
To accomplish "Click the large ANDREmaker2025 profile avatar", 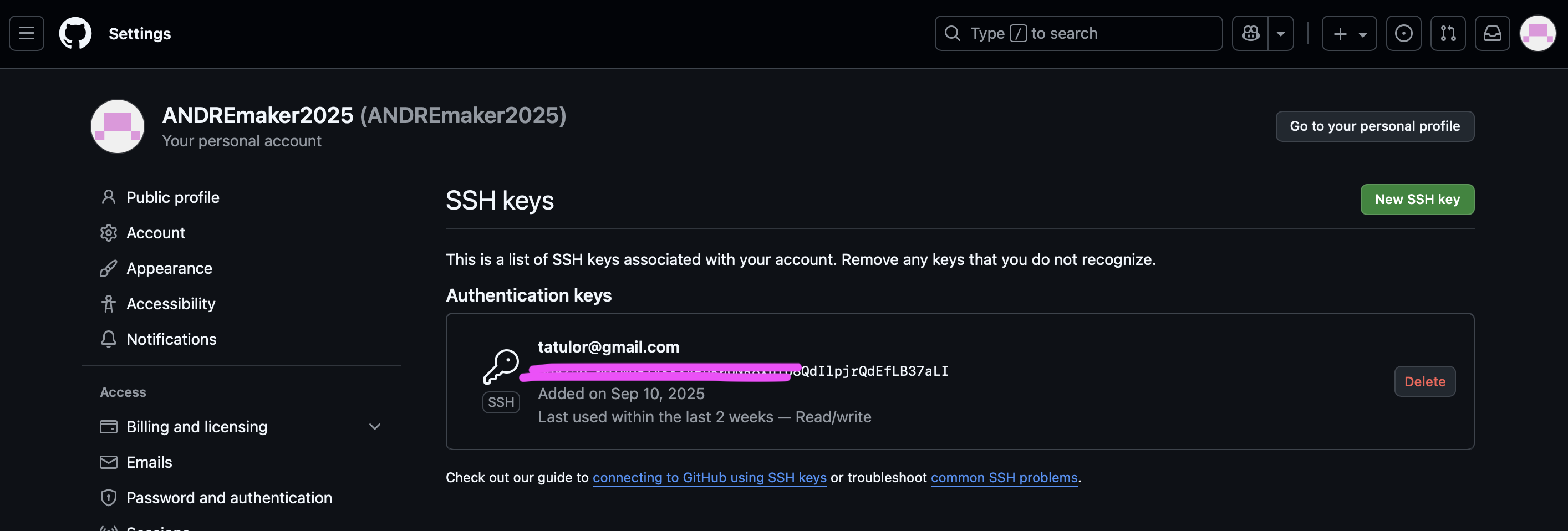I will pos(118,126).
